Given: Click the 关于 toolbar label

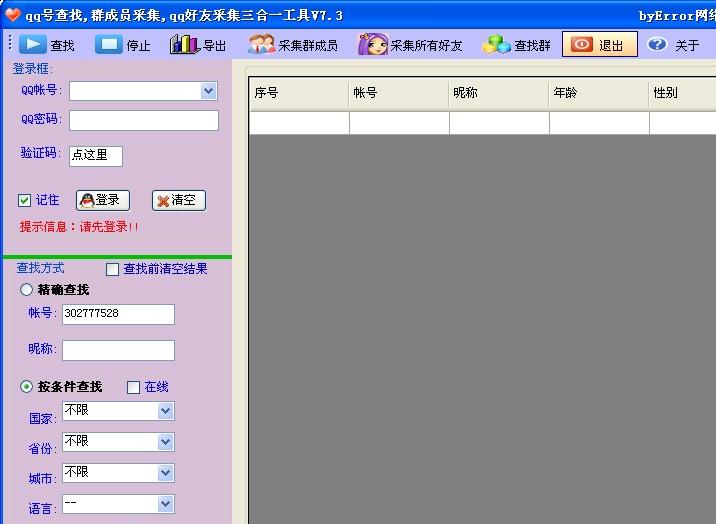Looking at the screenshot, I should (687, 46).
